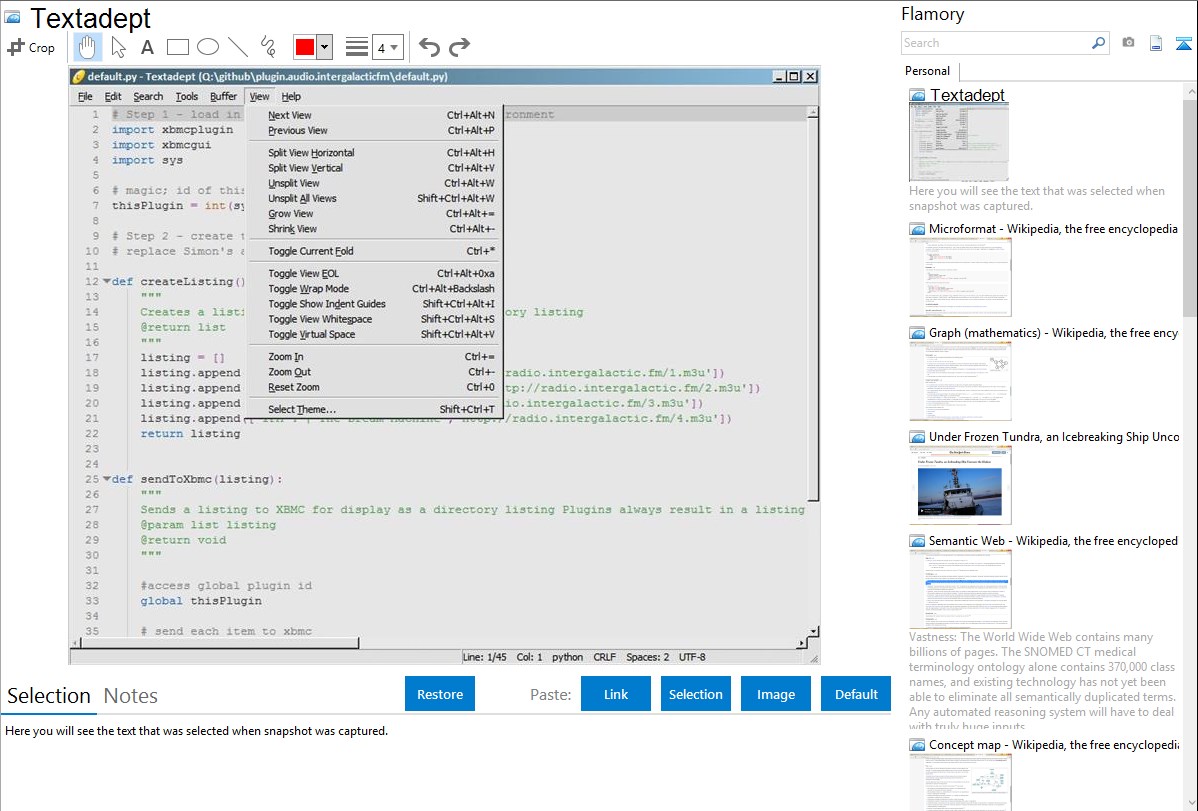Activate the hand pan tool
The image size is (1198, 811).
87,47
